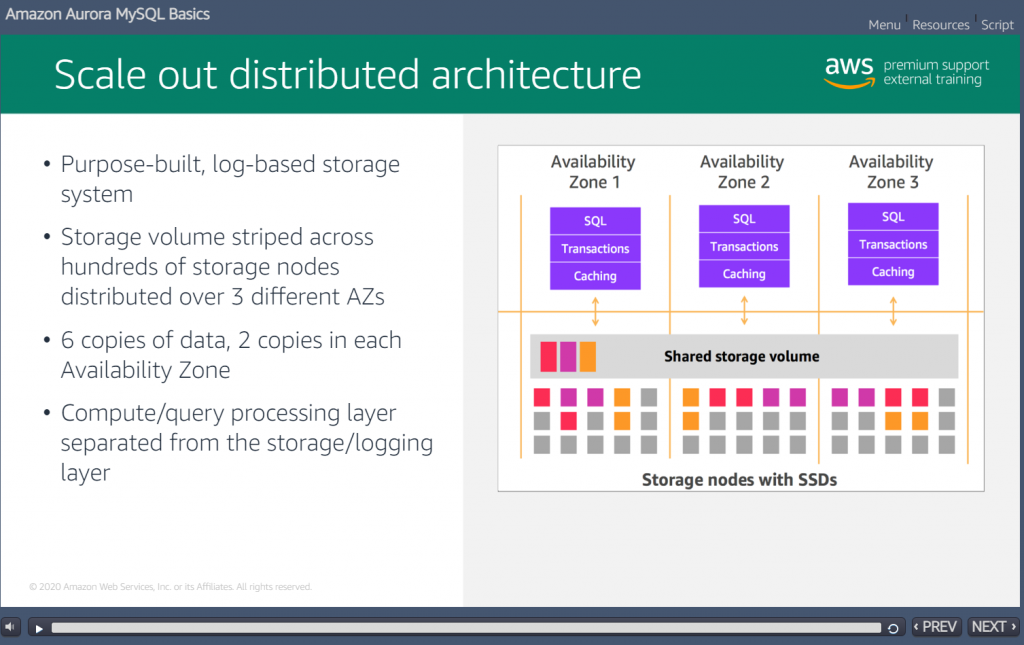This screenshot has width=1024, height=645.
Task: Click the Storage nodes with SSDs label
Action: (739, 480)
